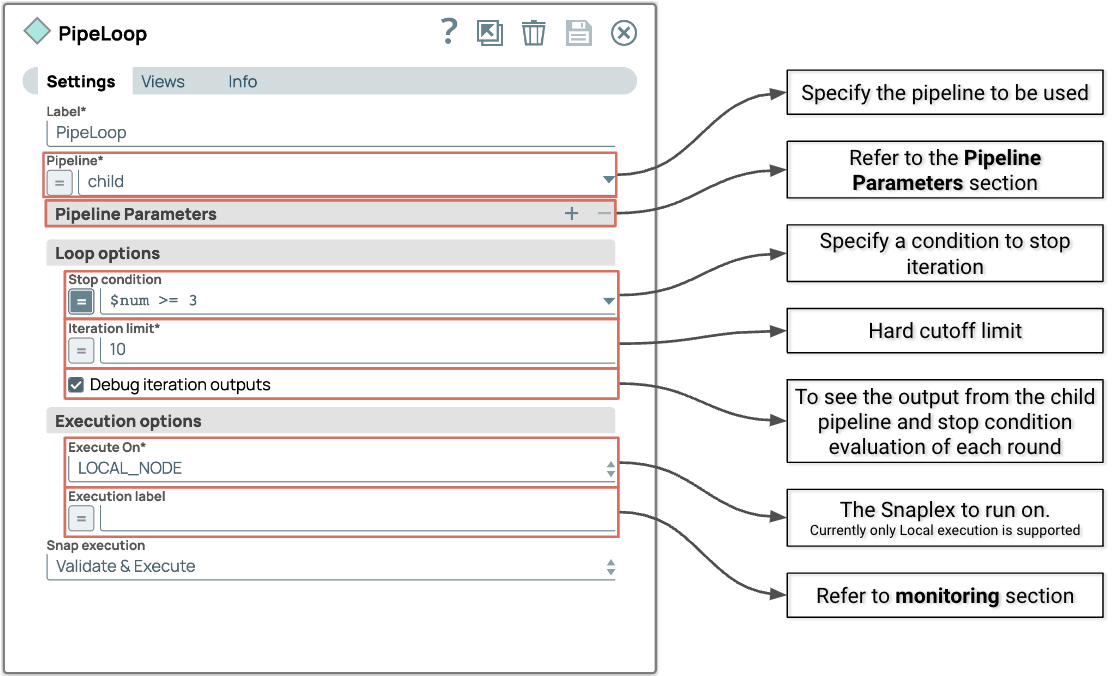Toggle expression button for Execution label
1114x676 pixels.
point(81,518)
